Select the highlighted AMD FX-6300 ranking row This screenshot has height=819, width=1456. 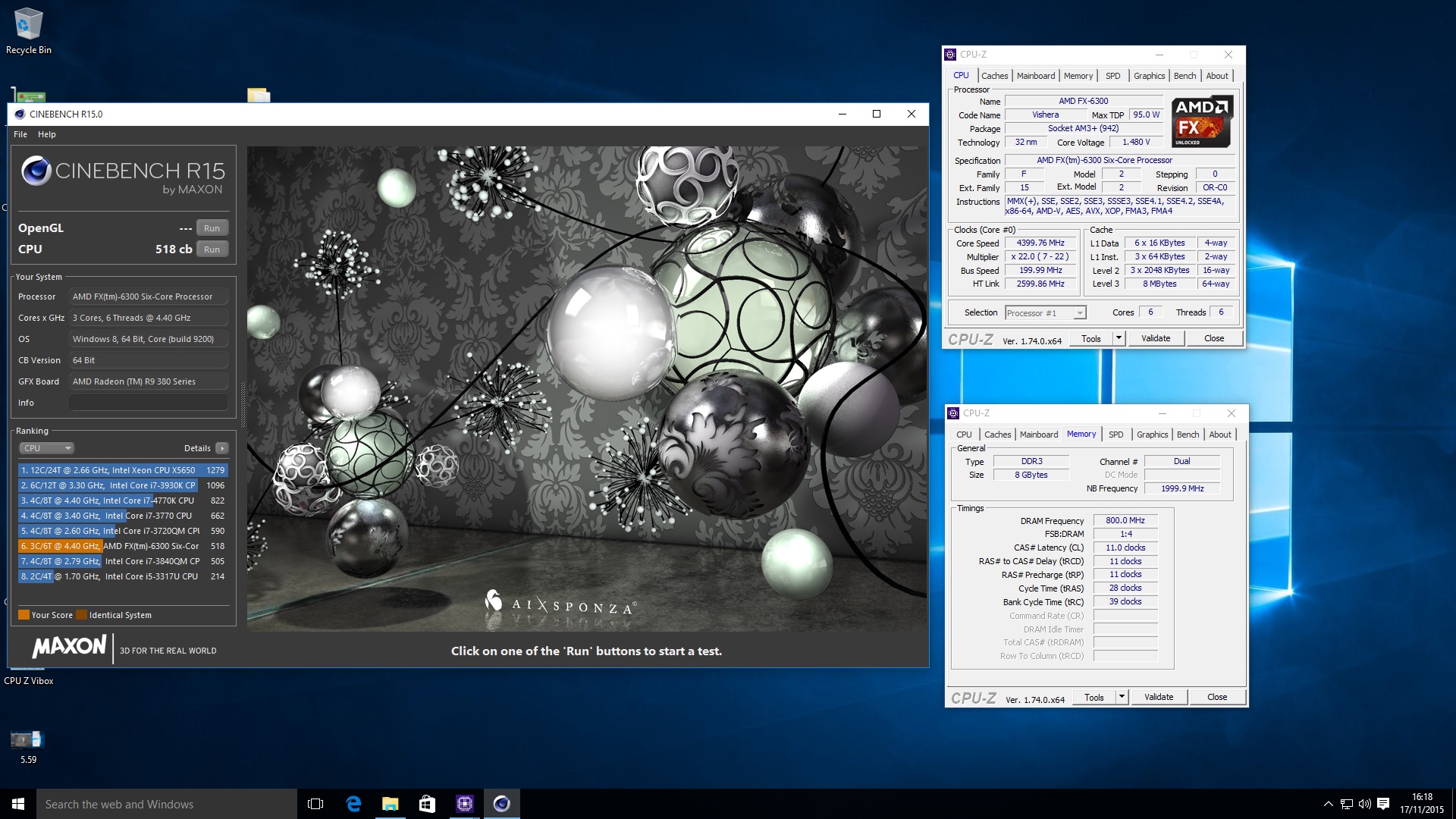click(123, 546)
